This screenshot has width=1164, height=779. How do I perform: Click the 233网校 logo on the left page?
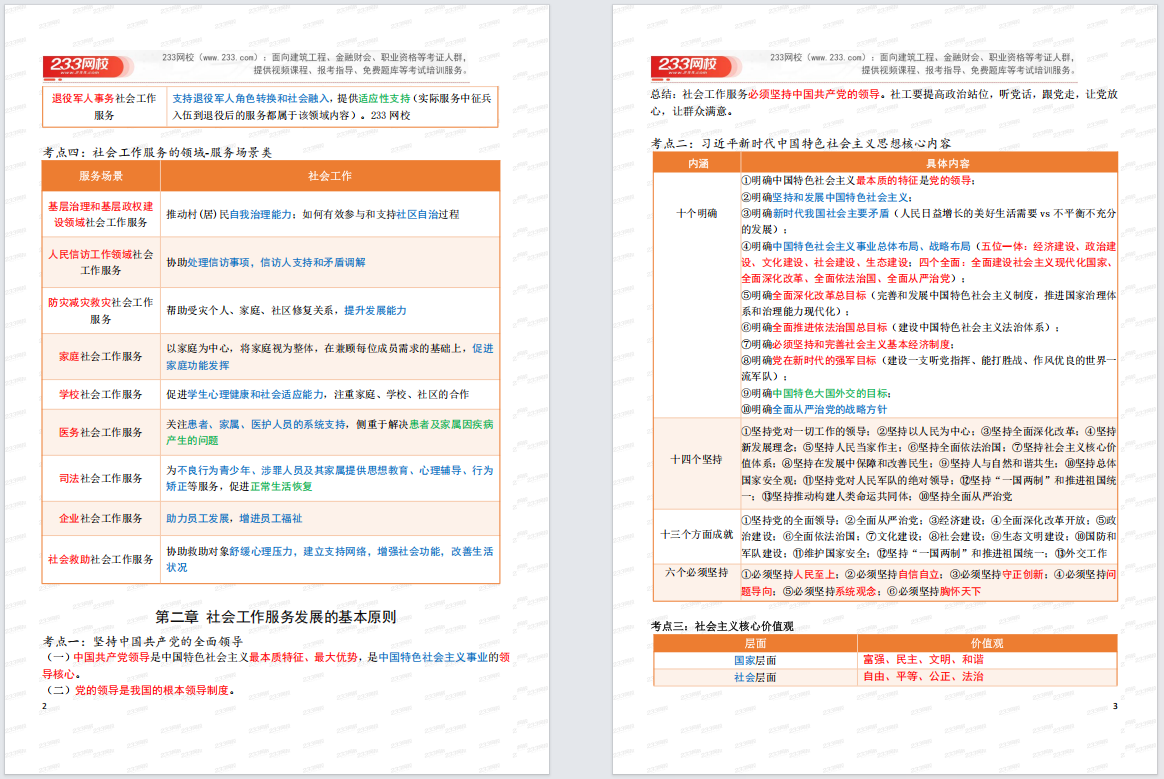click(83, 66)
